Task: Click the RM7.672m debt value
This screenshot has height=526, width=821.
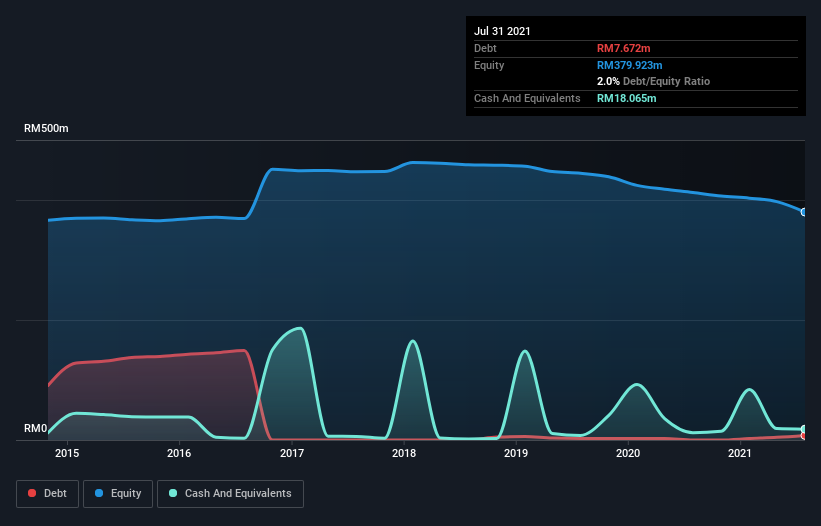Action: [624, 48]
